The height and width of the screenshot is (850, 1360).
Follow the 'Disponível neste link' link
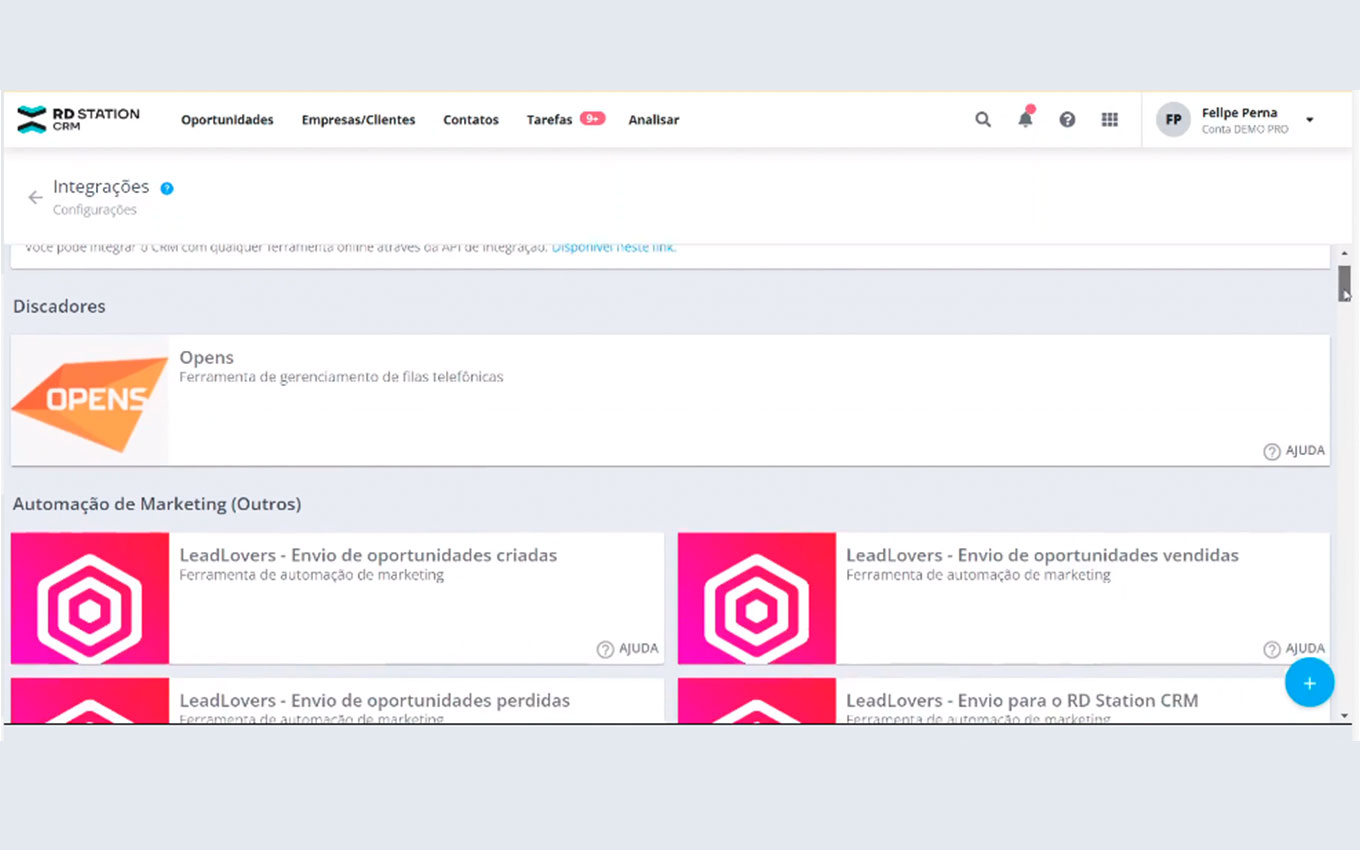pos(614,247)
